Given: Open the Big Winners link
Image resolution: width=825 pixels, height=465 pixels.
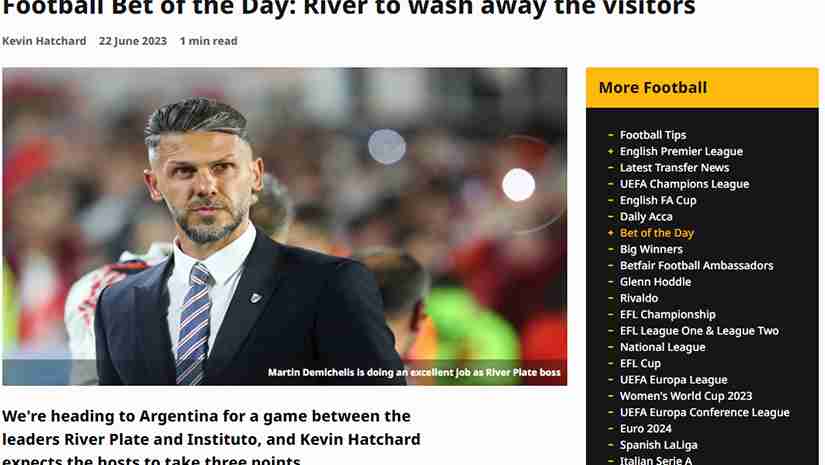Looking at the screenshot, I should pos(651,249).
